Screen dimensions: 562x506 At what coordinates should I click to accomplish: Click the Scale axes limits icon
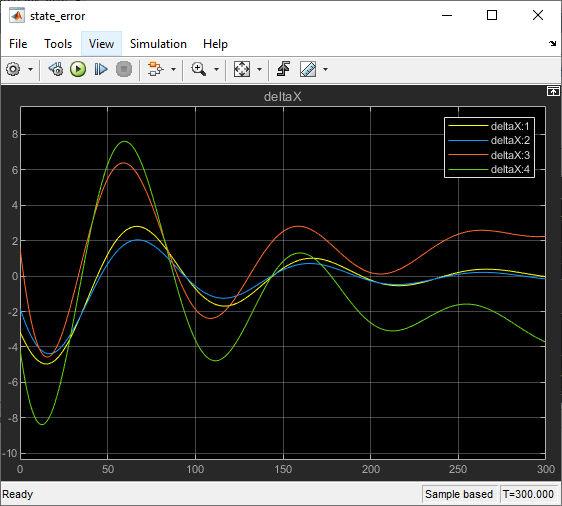coord(242,69)
